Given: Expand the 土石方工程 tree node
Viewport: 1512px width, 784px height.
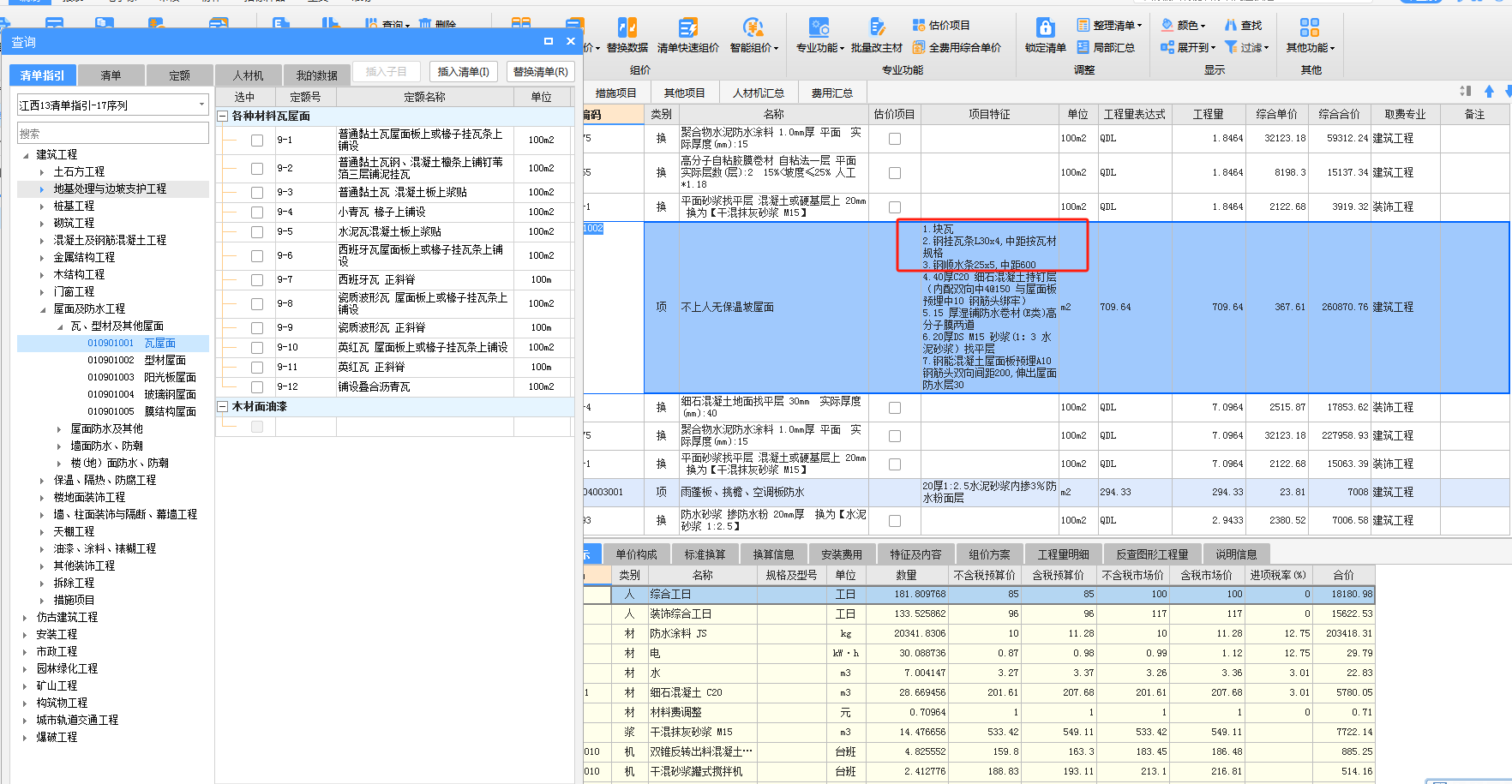Looking at the screenshot, I should point(42,172).
